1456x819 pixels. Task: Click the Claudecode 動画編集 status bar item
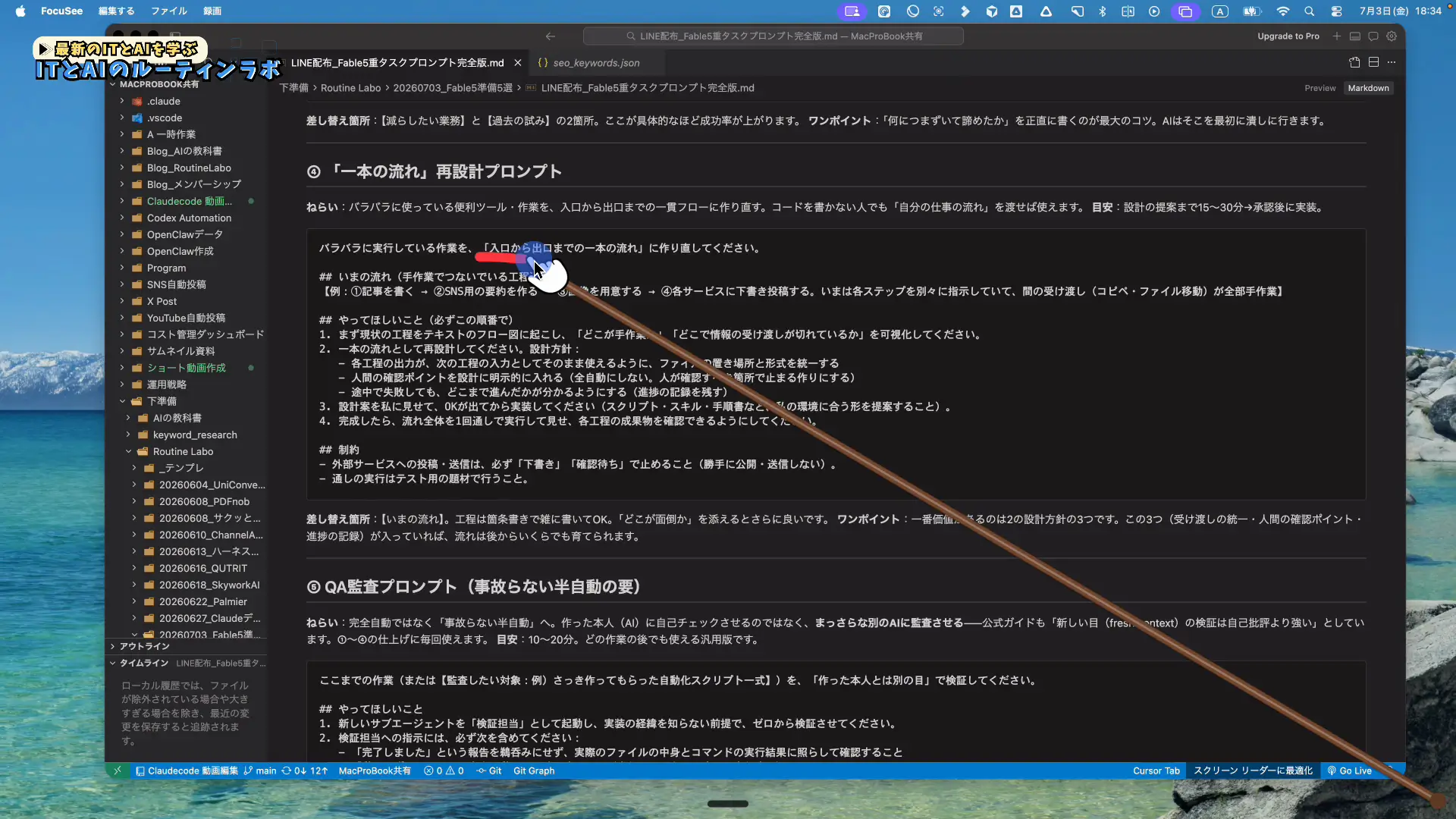[187, 770]
